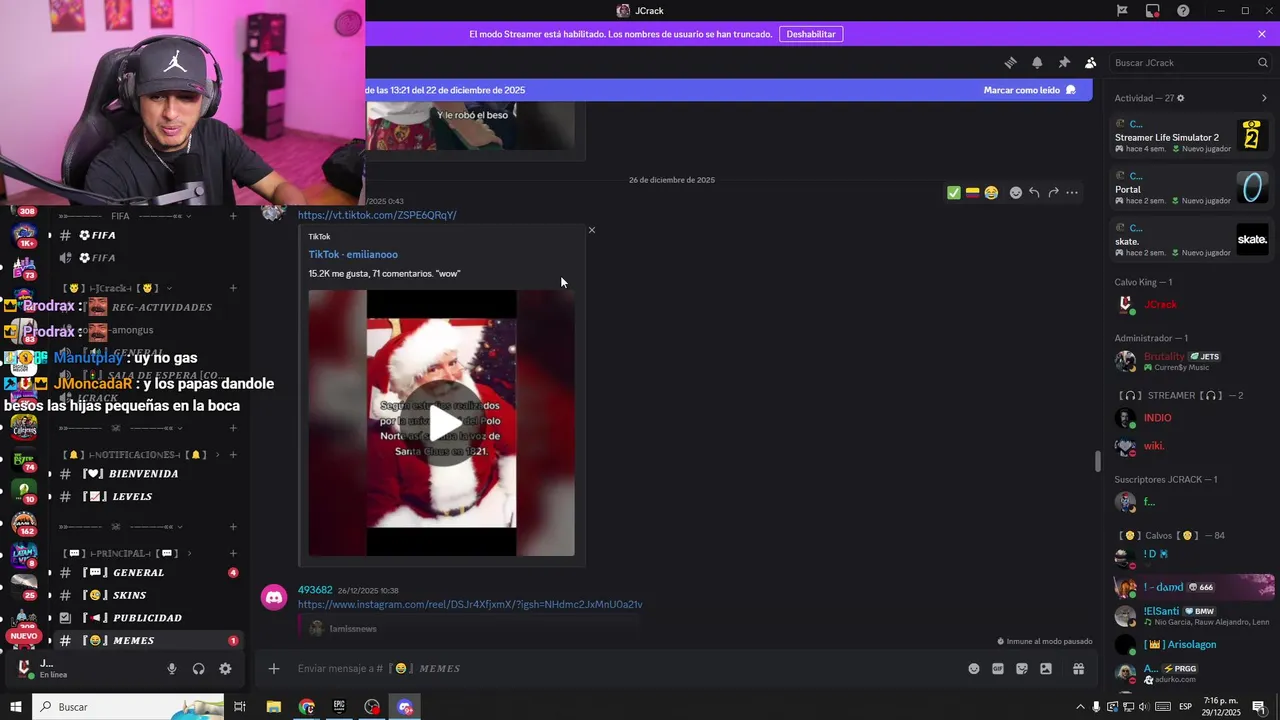1280x720 pixels.
Task: Open member INDIO in STREAMER list
Action: coord(1192,418)
